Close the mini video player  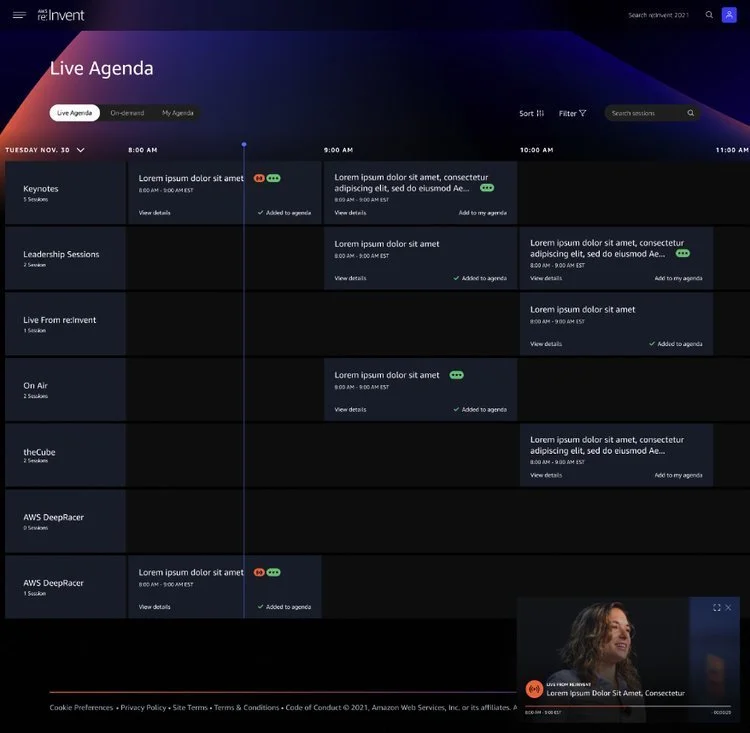tap(728, 607)
